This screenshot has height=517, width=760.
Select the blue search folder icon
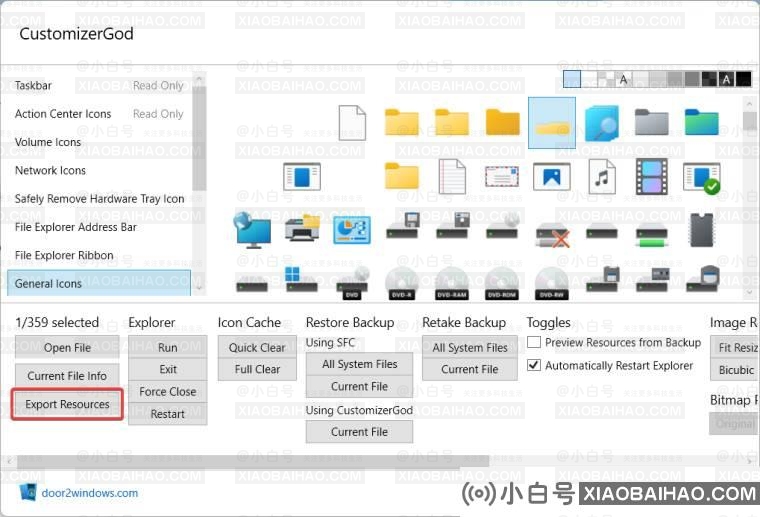coord(602,123)
